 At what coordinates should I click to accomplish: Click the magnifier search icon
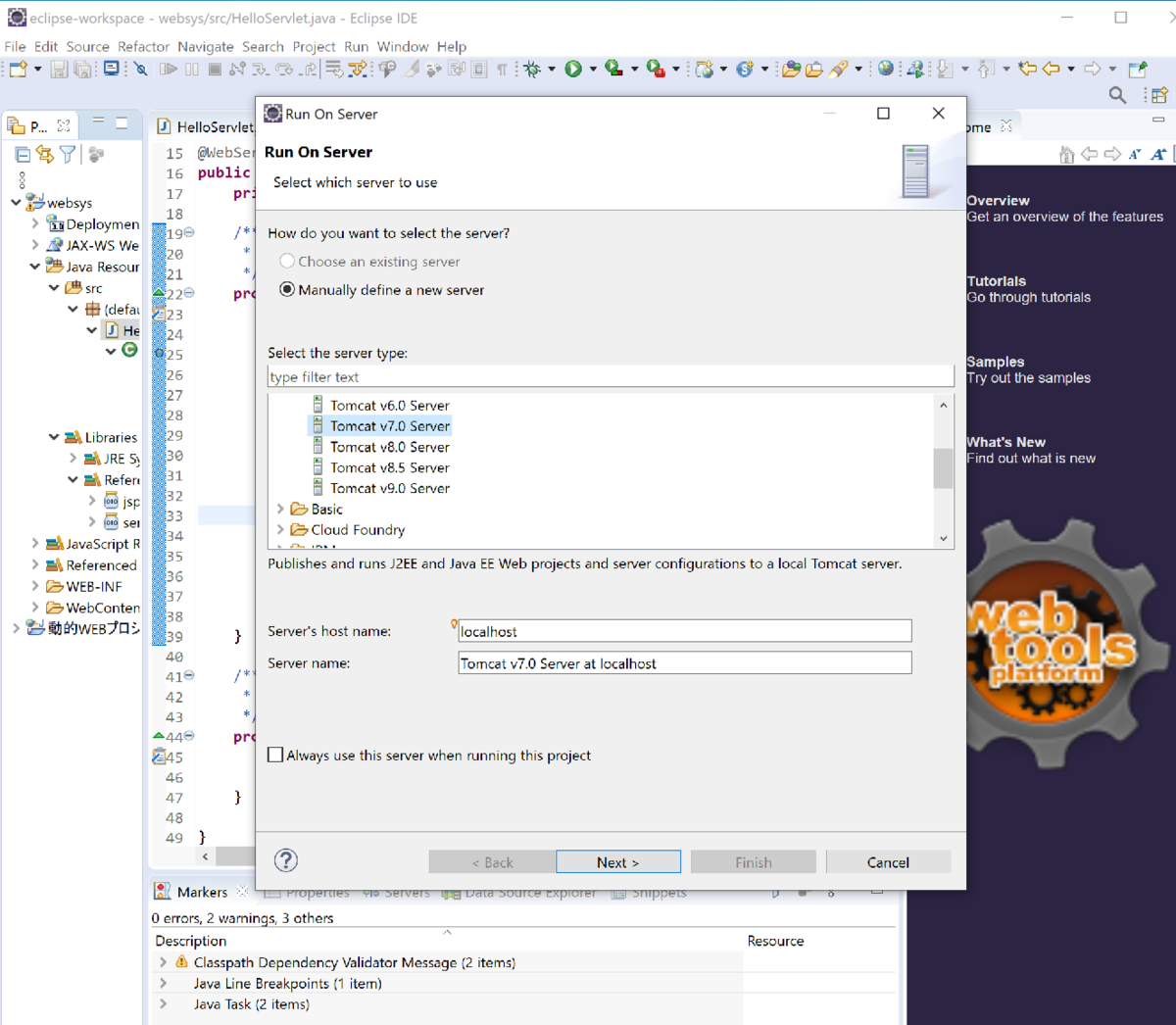pyautogui.click(x=1117, y=95)
